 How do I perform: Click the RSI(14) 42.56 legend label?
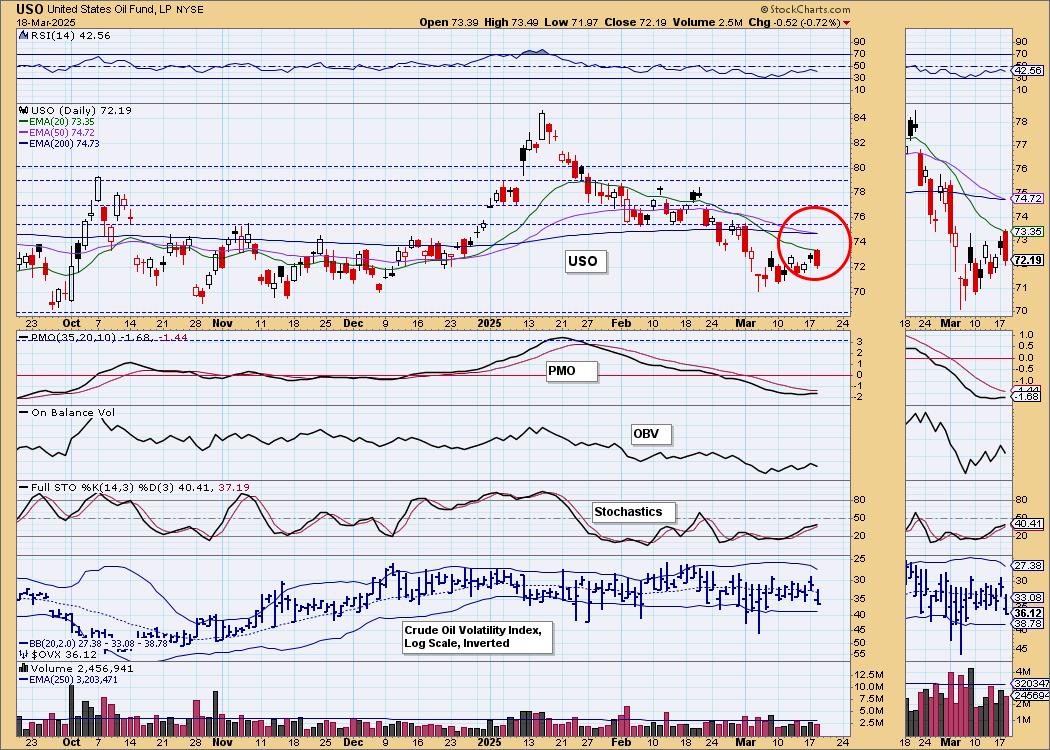[x=70, y=35]
